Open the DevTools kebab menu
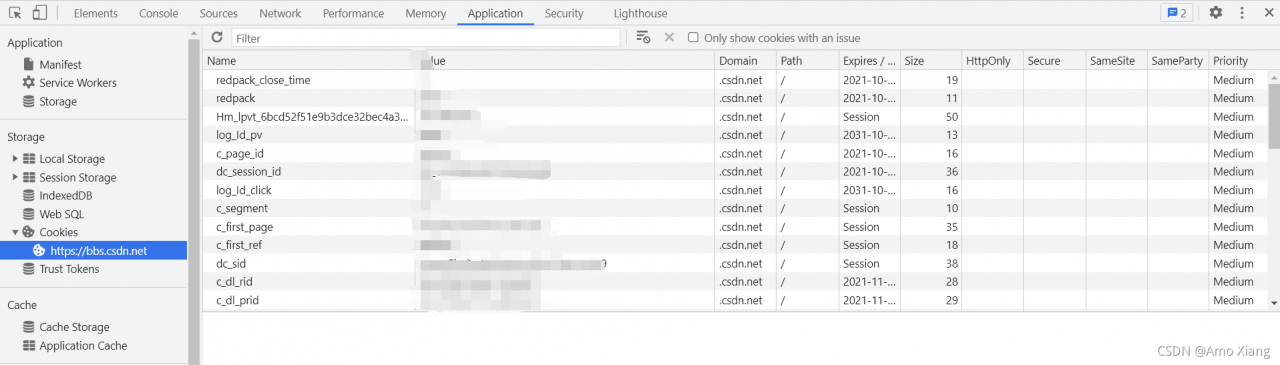Viewport: 1280px width, 365px height. pos(1242,13)
